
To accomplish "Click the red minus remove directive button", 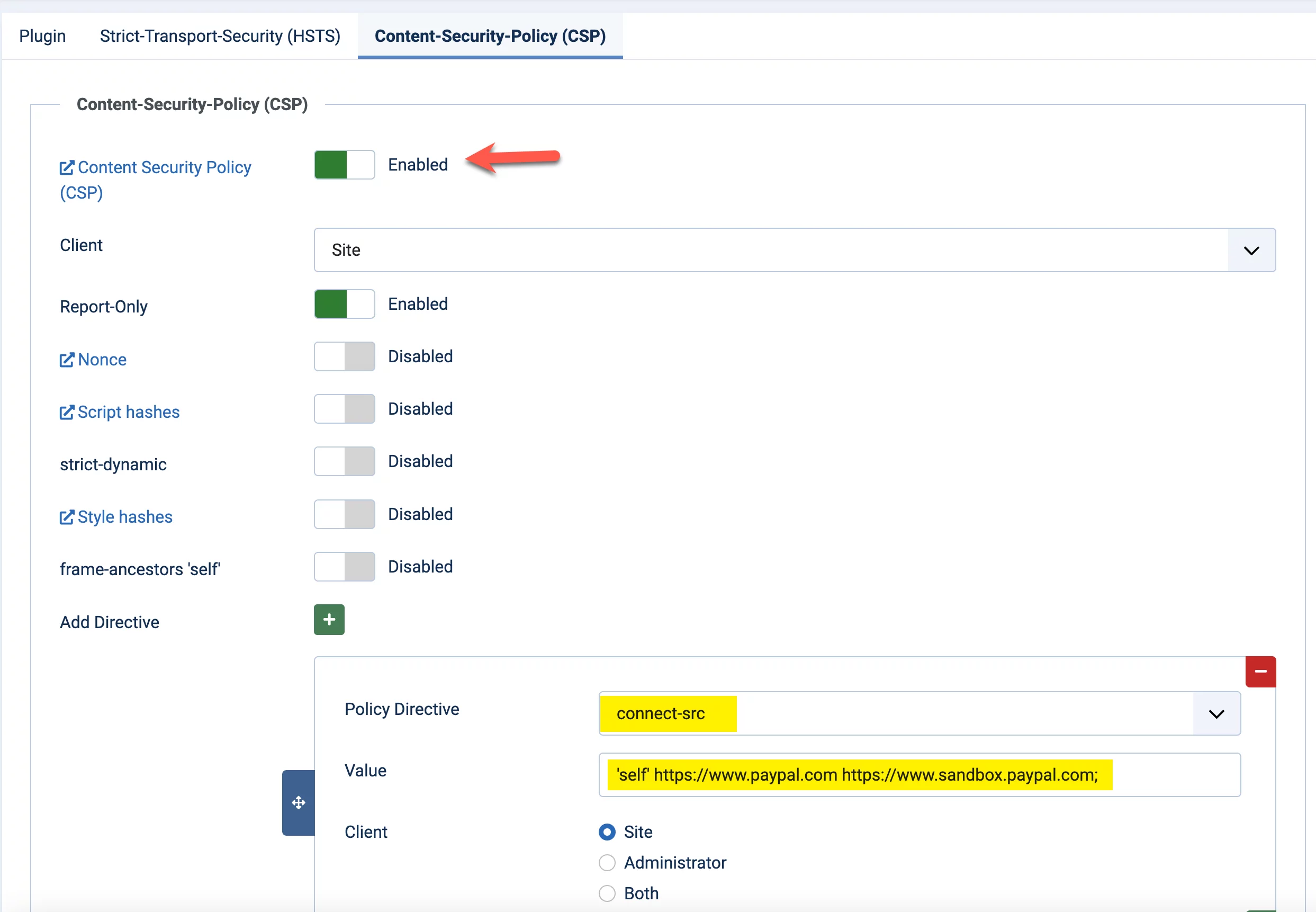I will (1260, 672).
